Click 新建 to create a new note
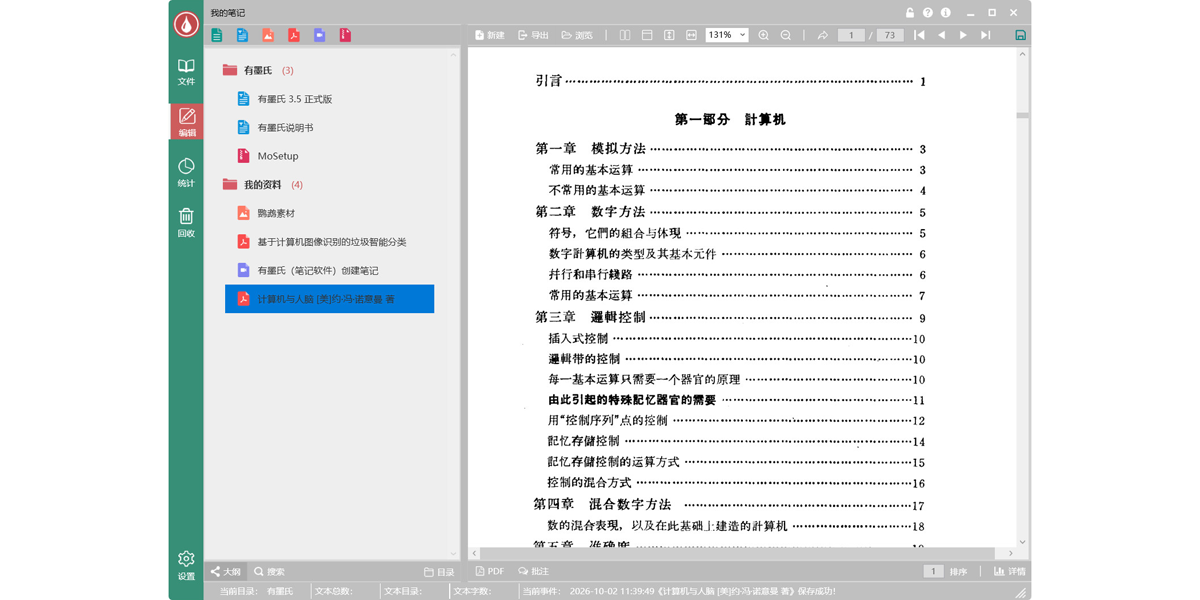This screenshot has height=600, width=1200. [490, 35]
